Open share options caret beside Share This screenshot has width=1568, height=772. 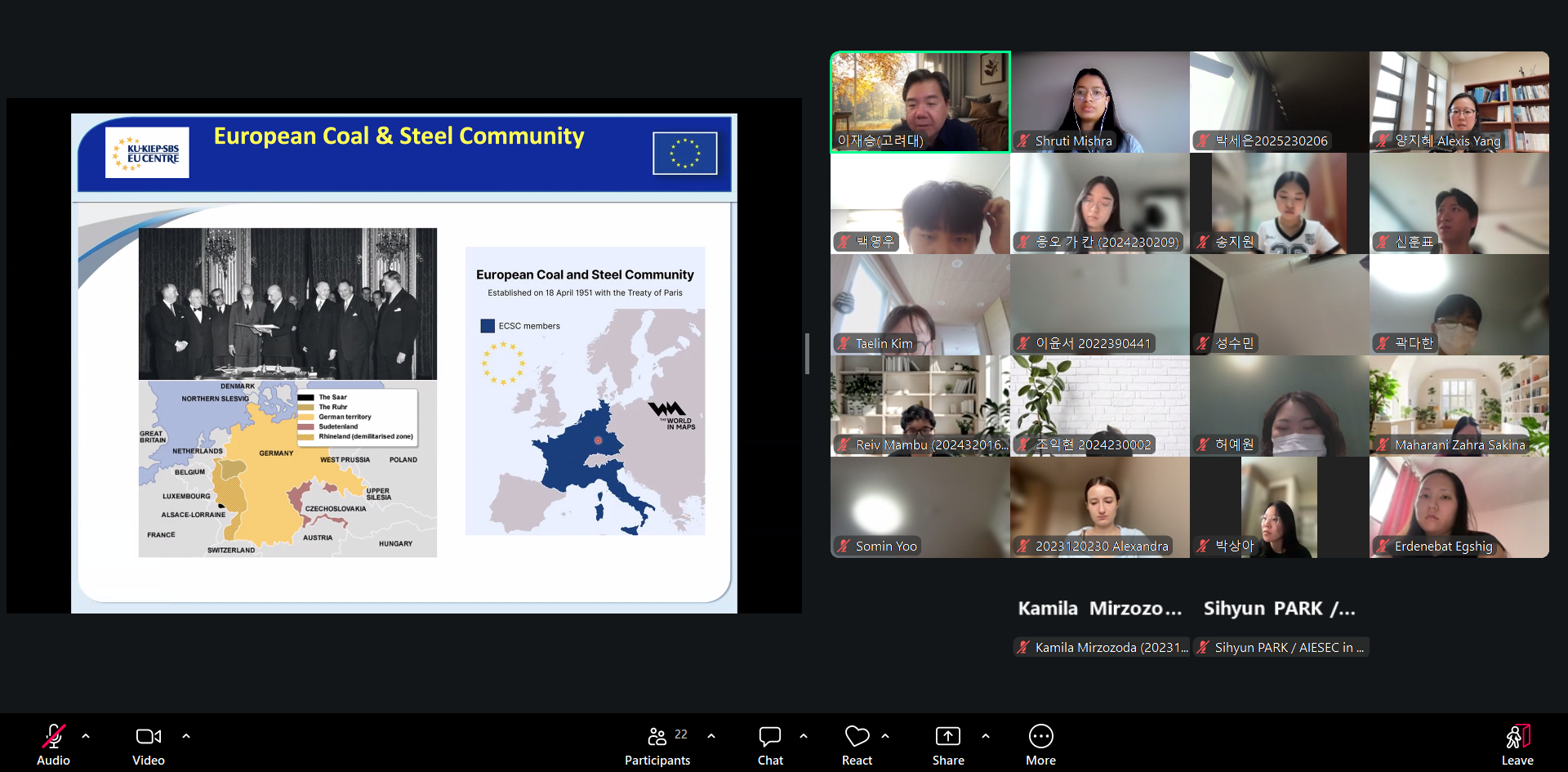[x=986, y=736]
